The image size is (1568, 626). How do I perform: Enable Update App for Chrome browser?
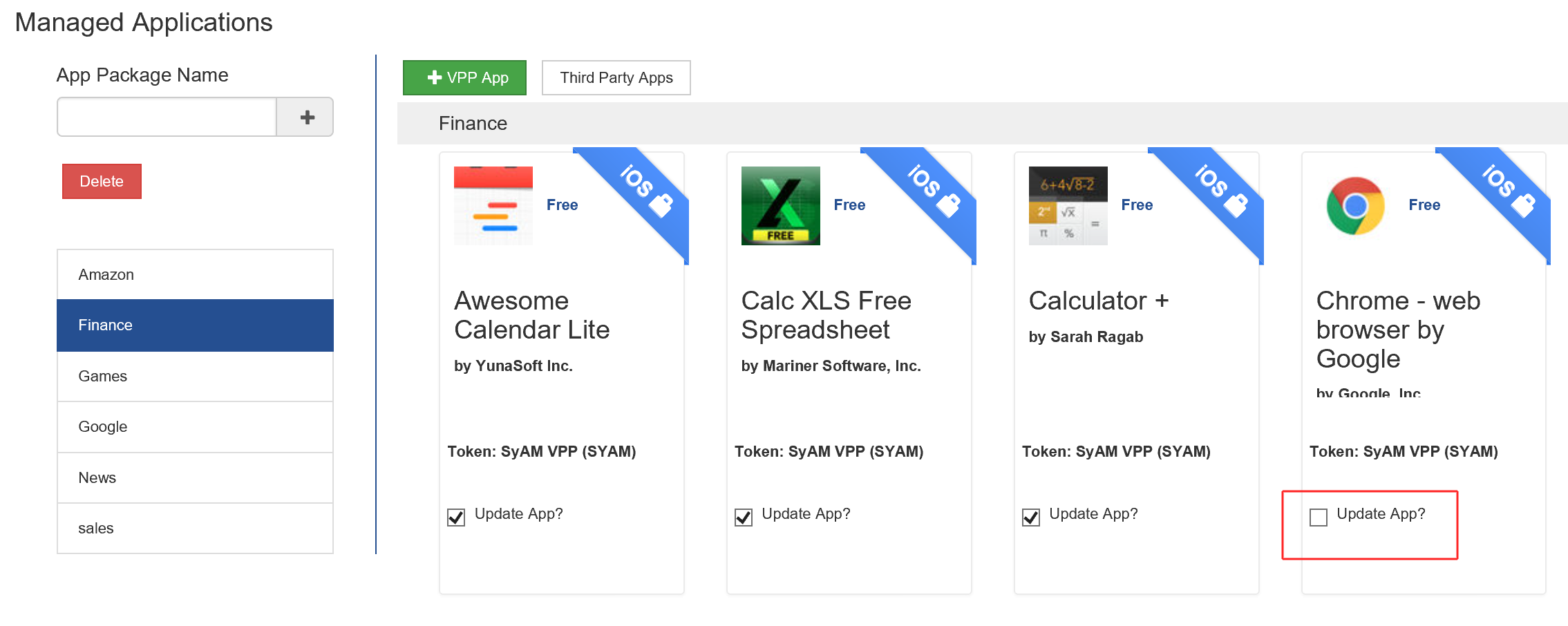[x=1319, y=517]
